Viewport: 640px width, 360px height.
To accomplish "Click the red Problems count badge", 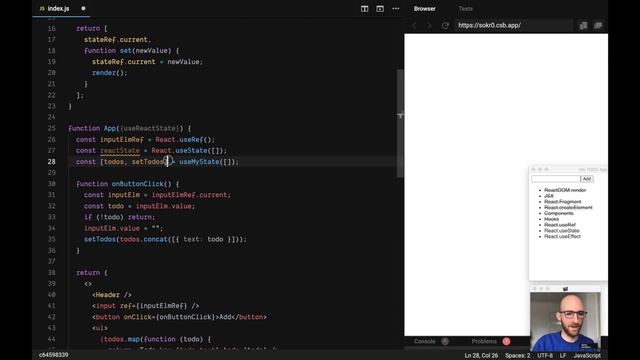I will pos(506,341).
